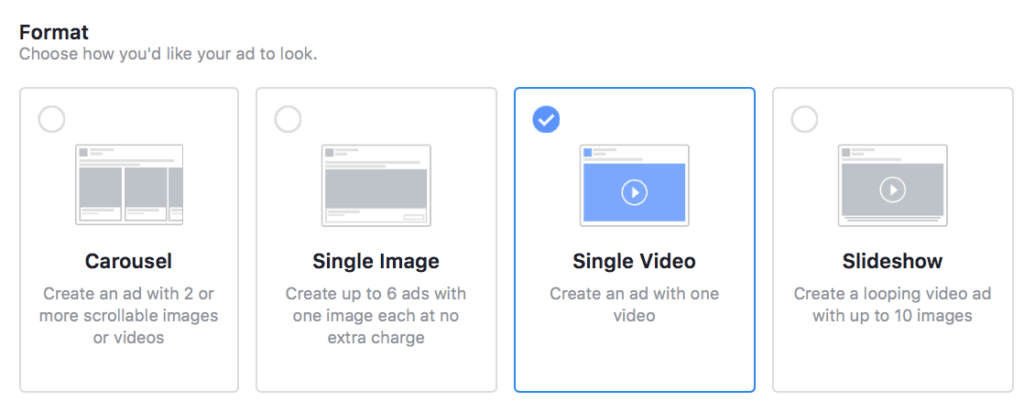Click the Slideshow layout preview icon
Viewport: 1024px width, 412px height.
click(892, 184)
